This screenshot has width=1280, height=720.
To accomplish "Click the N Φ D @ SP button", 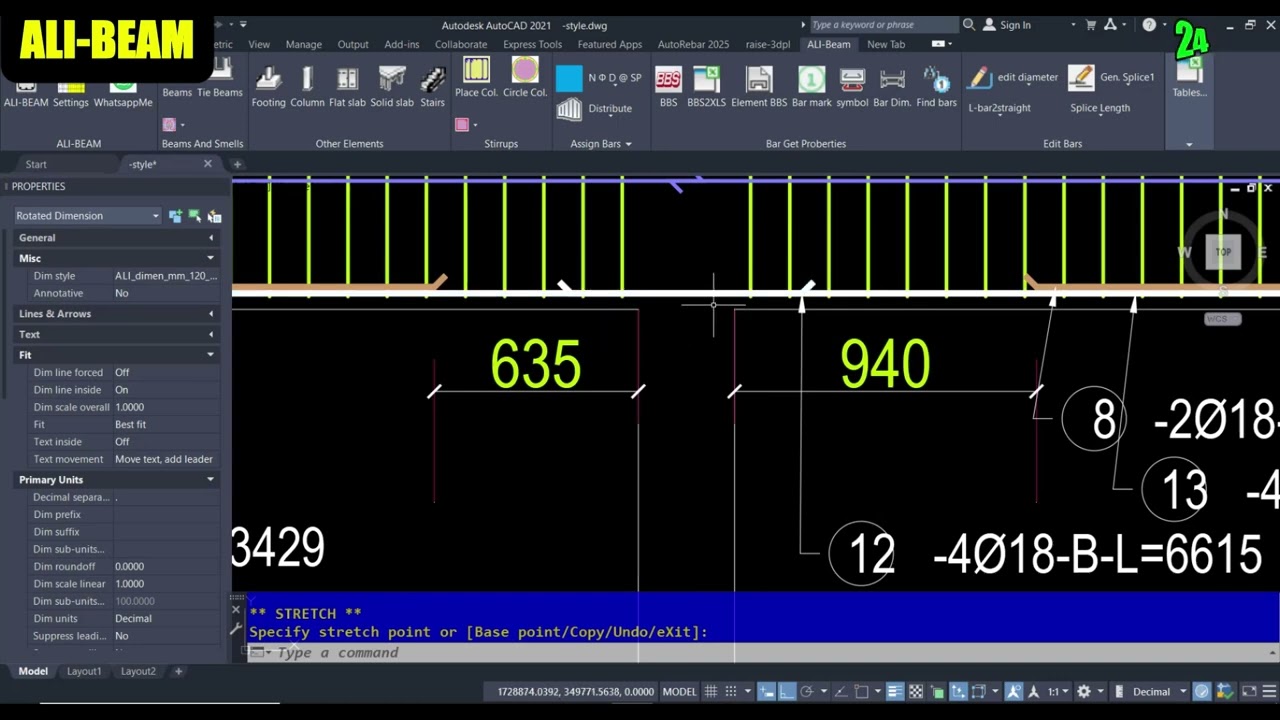I will (614, 77).
